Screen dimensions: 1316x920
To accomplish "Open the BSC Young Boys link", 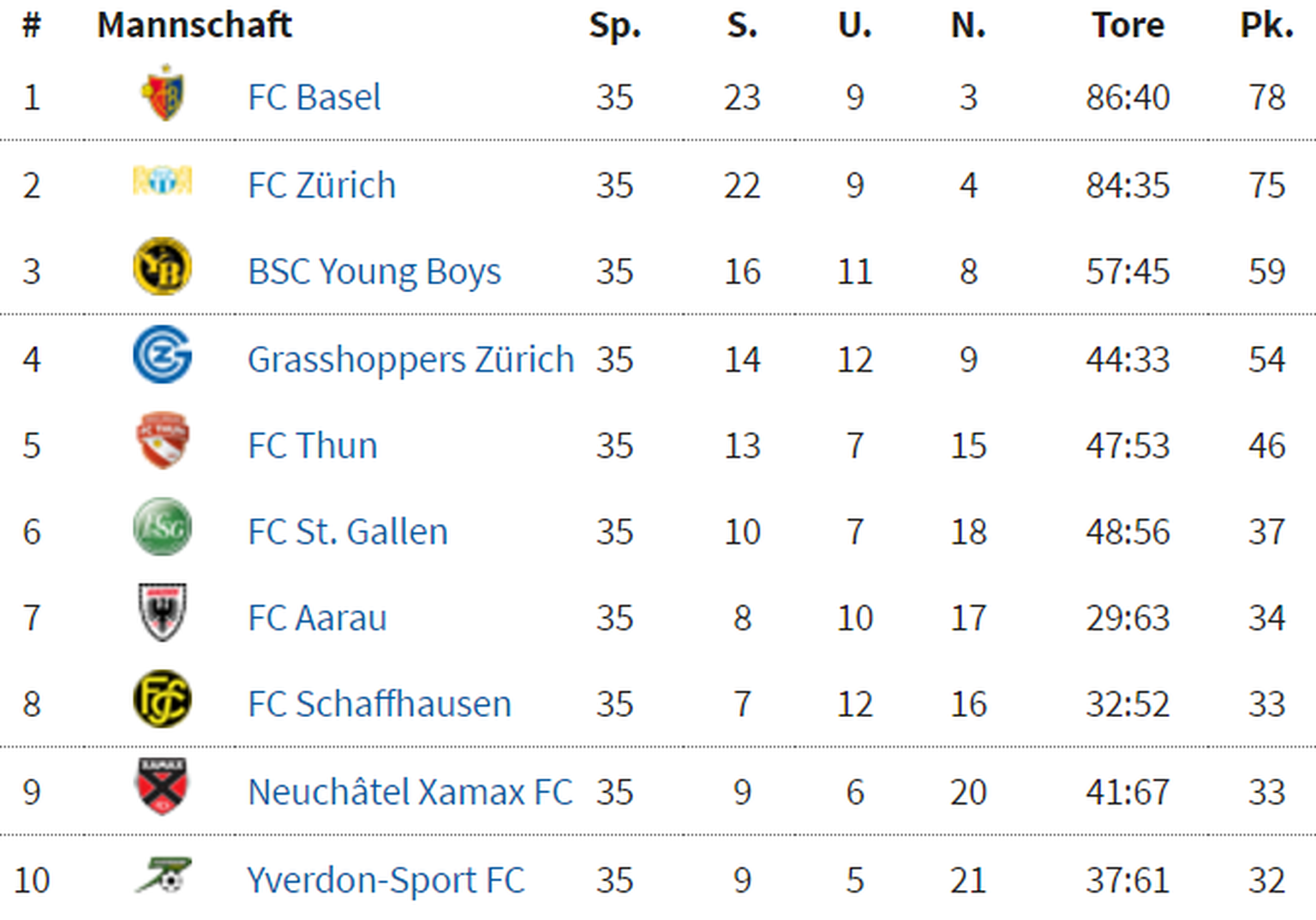I will [x=374, y=272].
